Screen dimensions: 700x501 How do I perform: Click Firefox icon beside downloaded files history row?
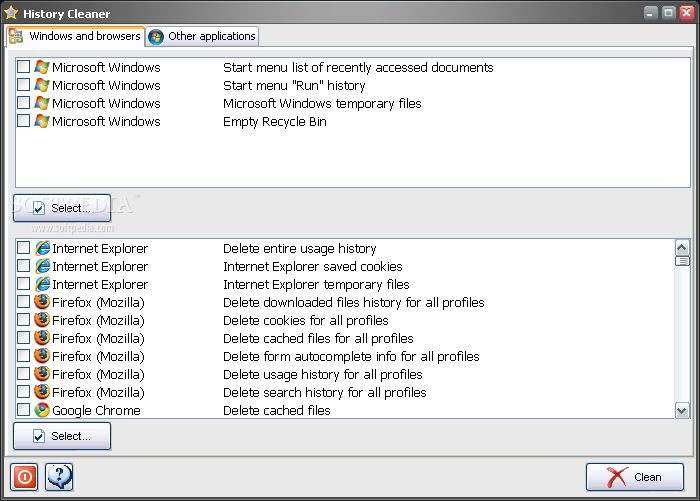[42, 302]
